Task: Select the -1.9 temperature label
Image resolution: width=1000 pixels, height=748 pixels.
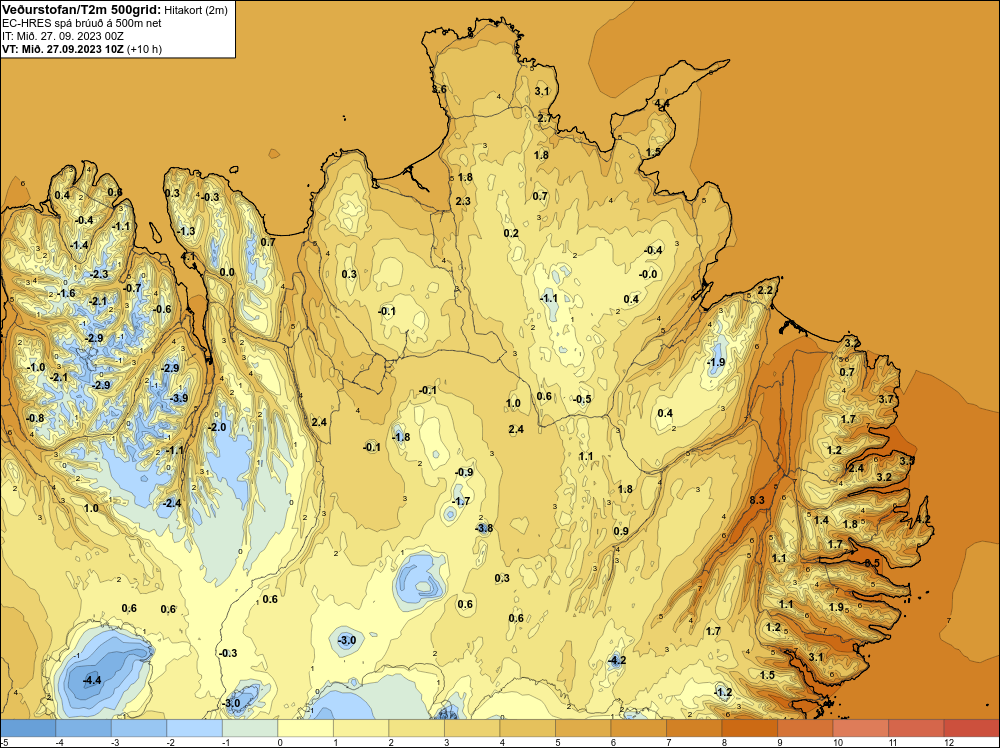Action: coord(716,362)
